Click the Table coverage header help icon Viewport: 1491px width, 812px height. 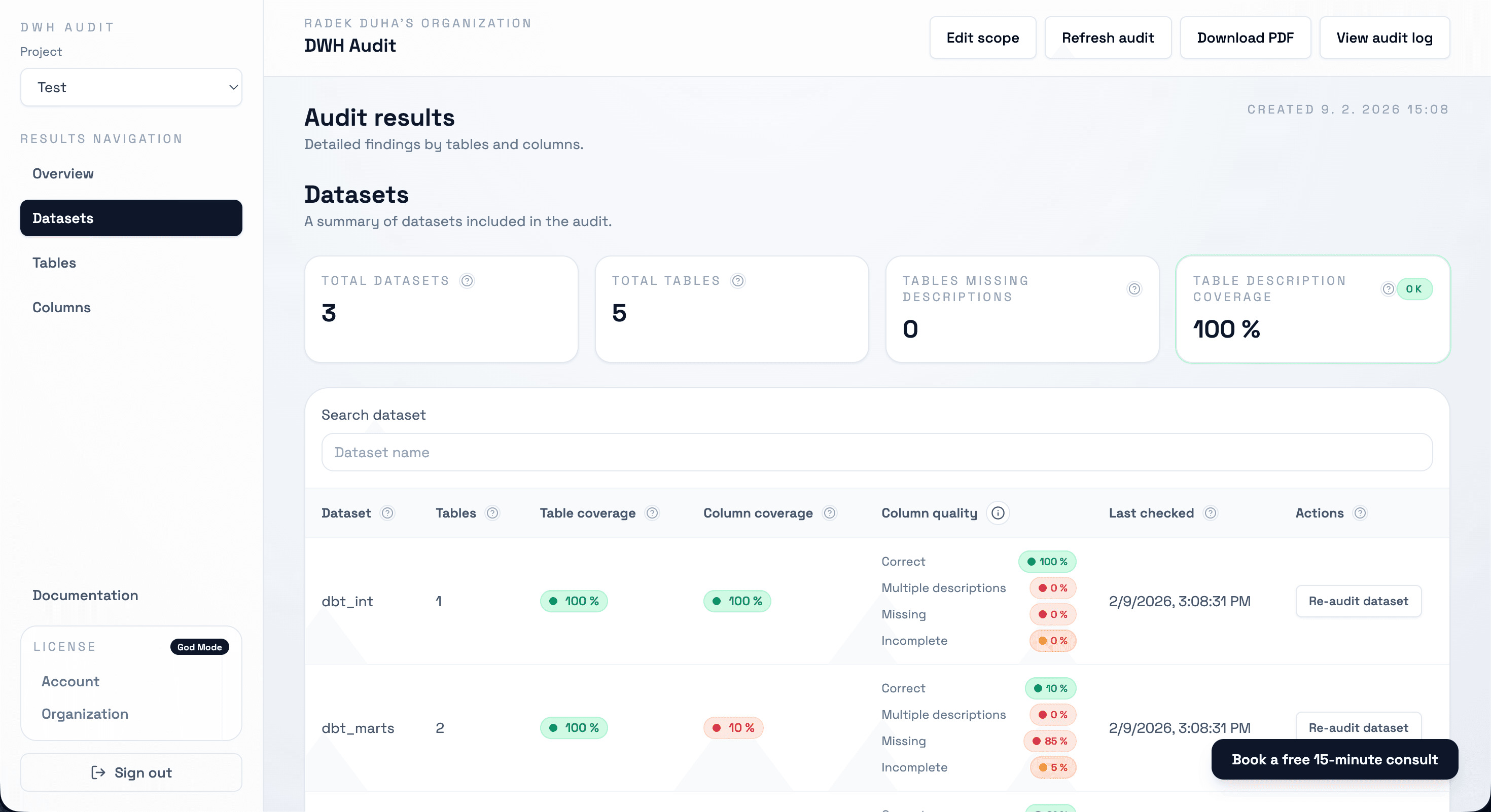(x=652, y=513)
